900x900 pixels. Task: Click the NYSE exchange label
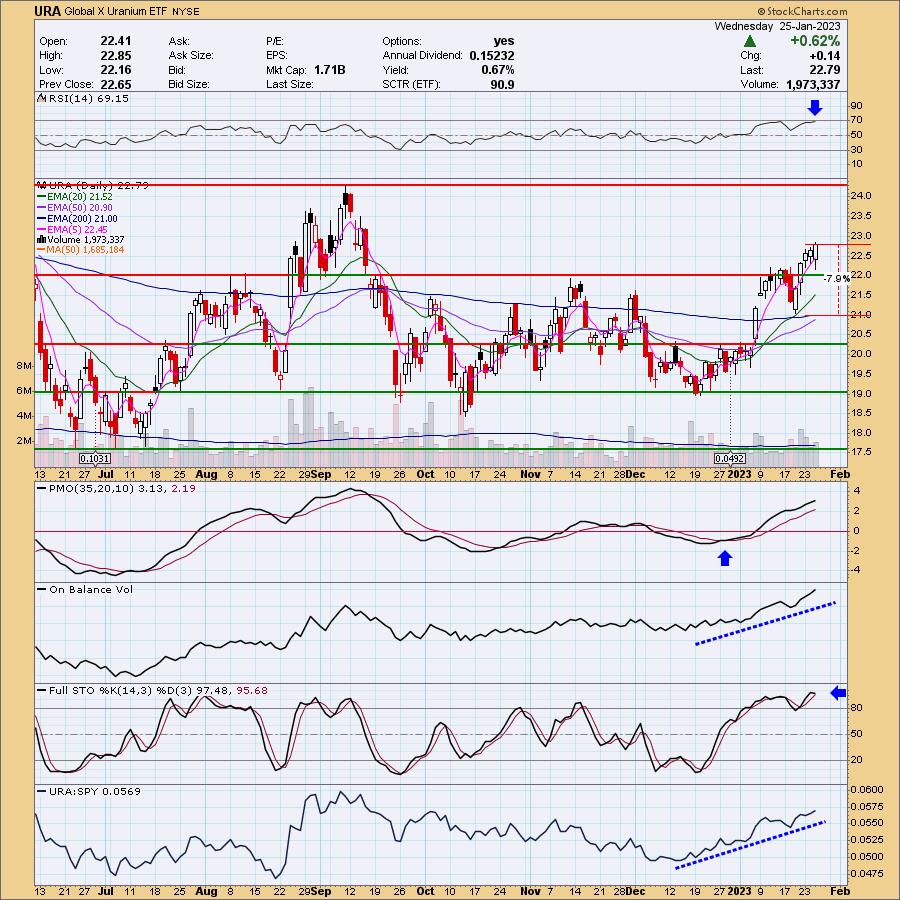tap(185, 11)
